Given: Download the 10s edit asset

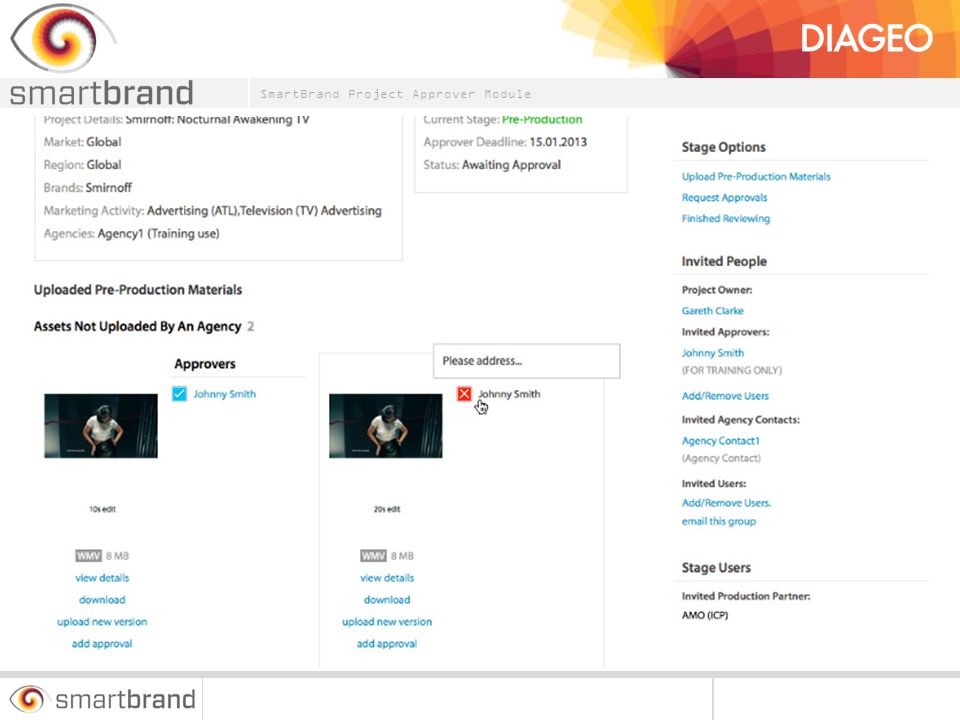Looking at the screenshot, I should 102,599.
